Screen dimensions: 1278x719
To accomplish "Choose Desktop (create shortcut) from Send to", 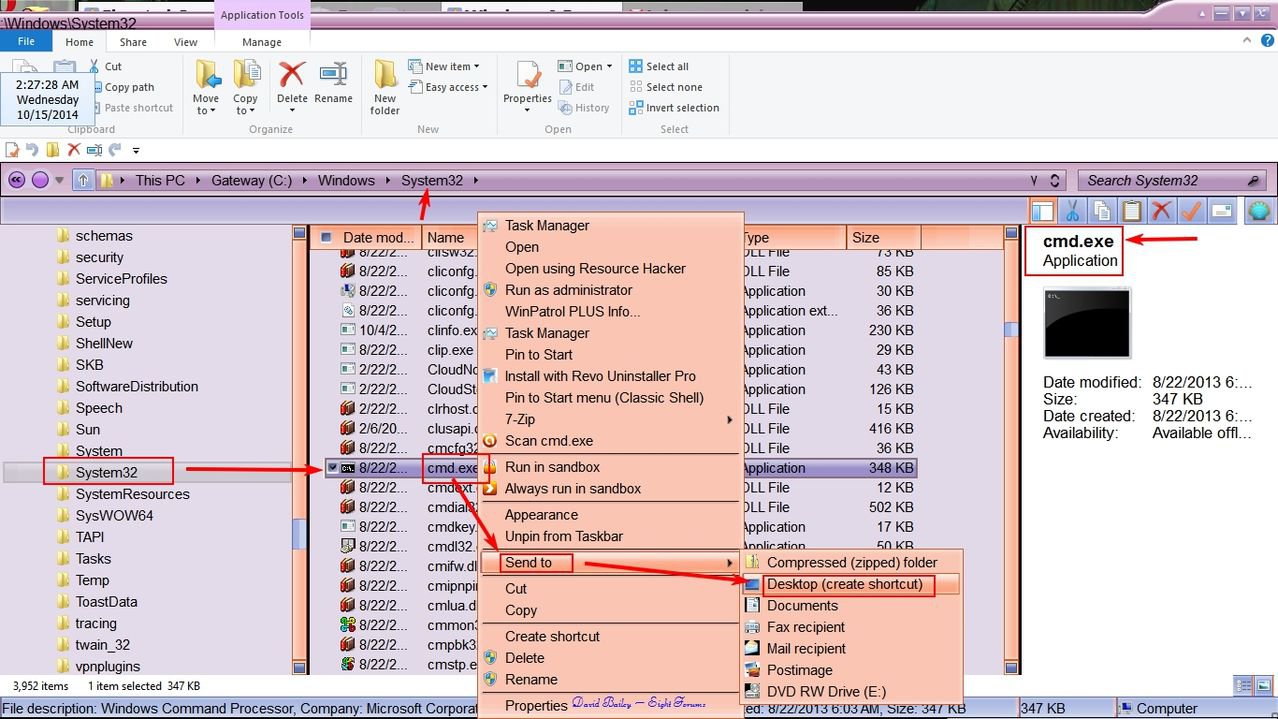I will point(844,584).
